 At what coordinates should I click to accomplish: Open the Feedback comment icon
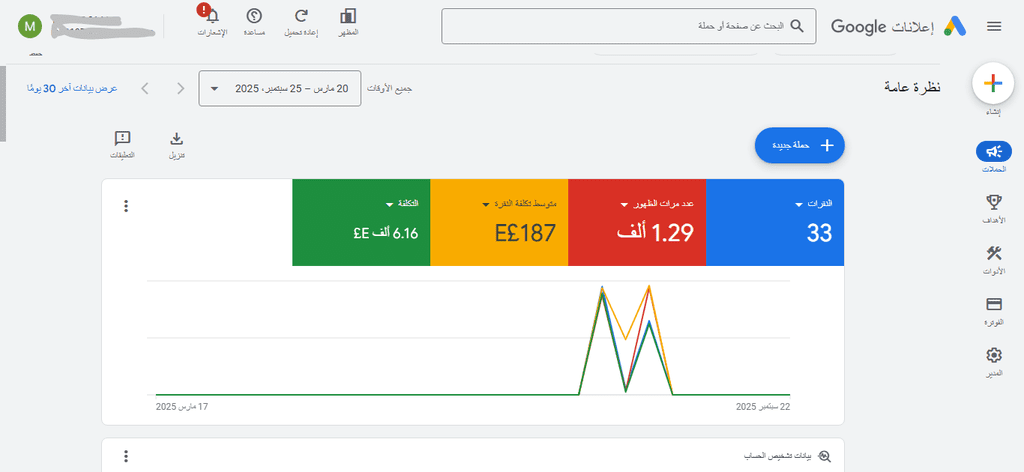(x=122, y=138)
